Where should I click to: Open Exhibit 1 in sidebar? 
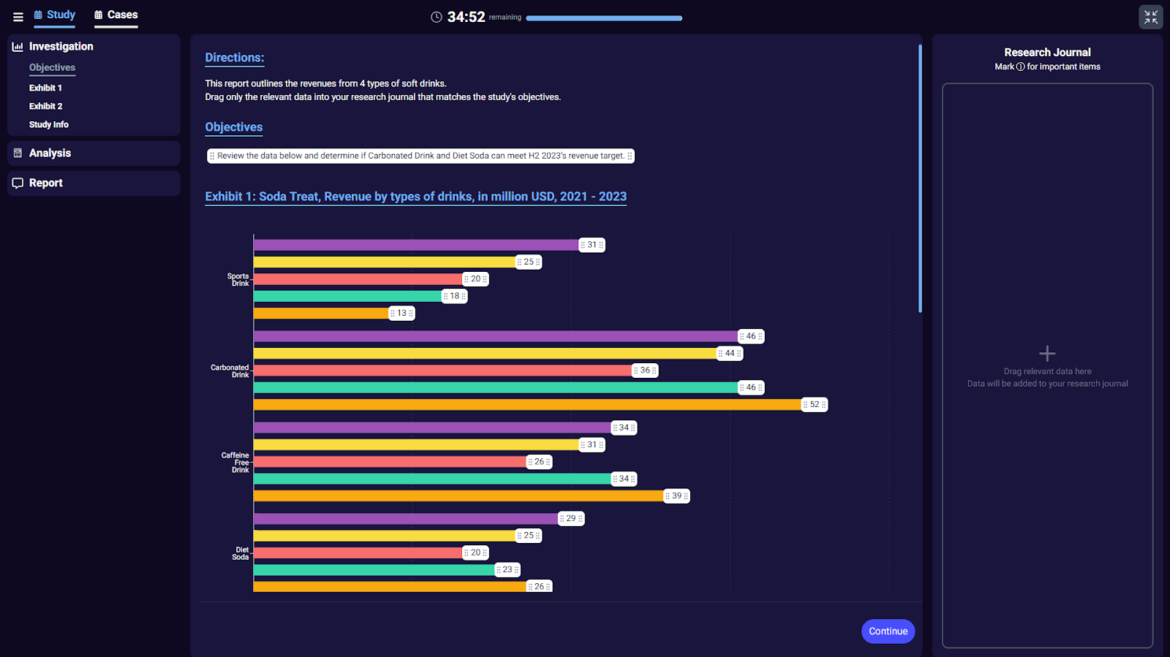[45, 88]
